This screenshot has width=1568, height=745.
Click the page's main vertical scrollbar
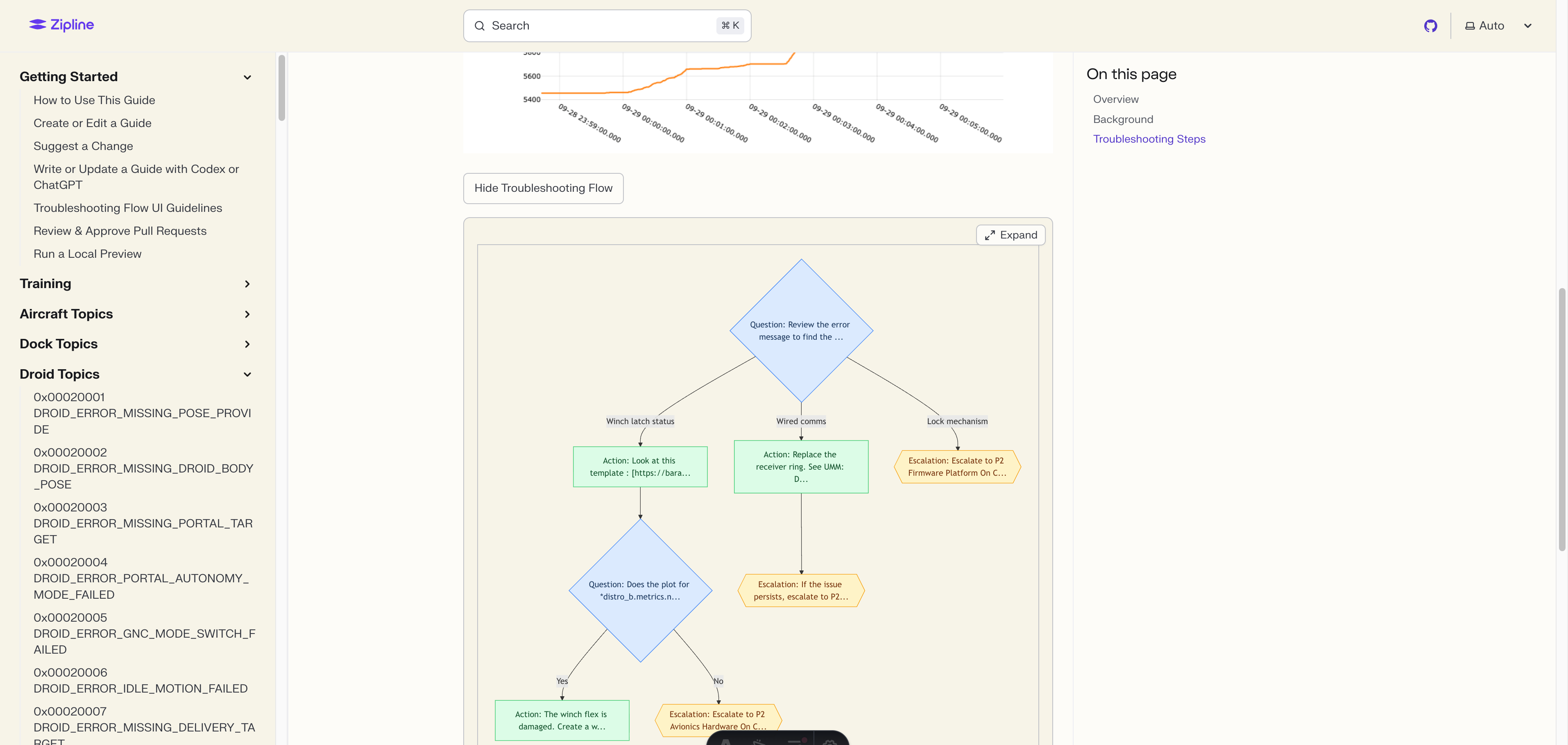click(x=1562, y=419)
